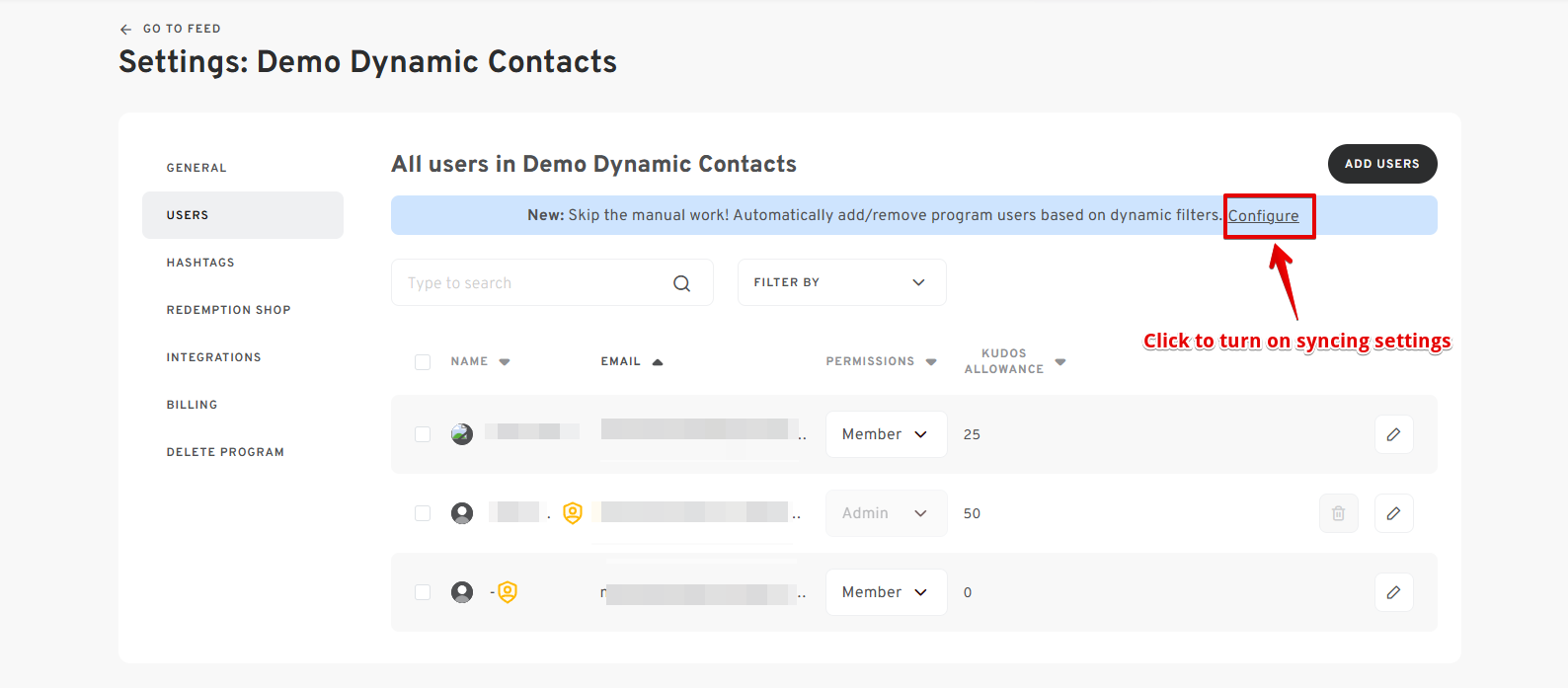Open the Filter By dropdown

(x=841, y=282)
